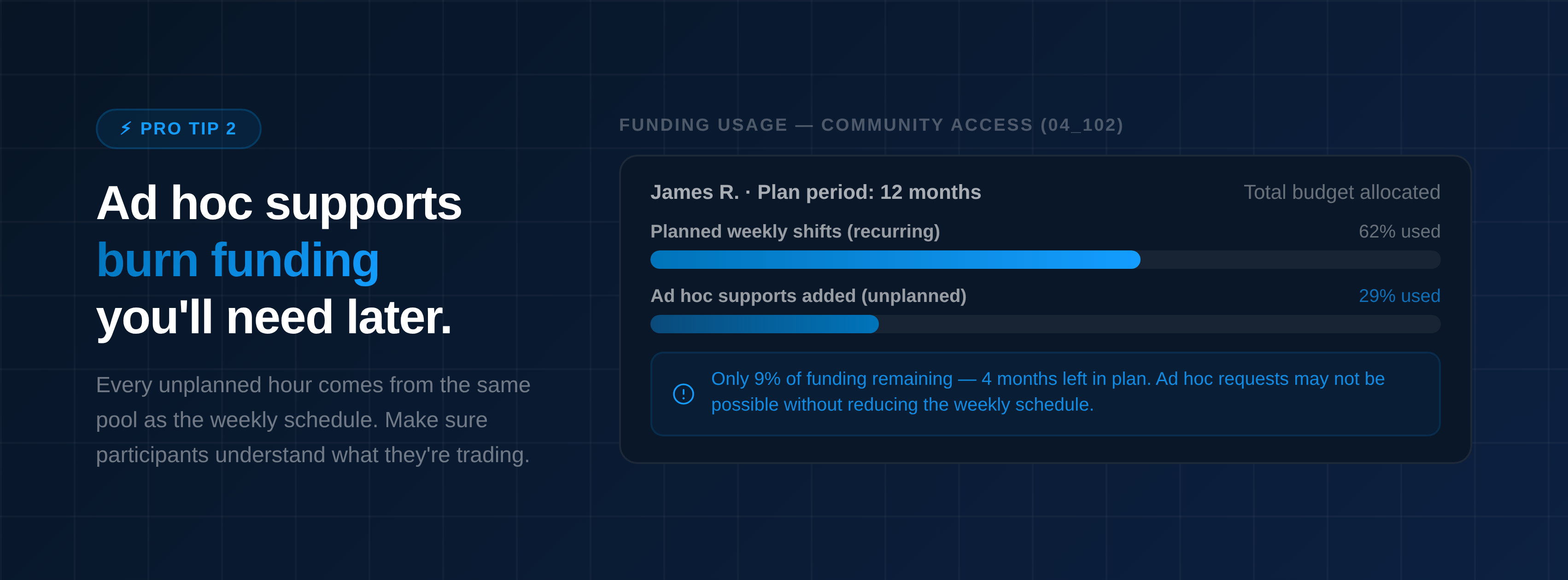Click the empty part of the ad hoc bar
This screenshot has width=1568, height=580.
tap(1157, 324)
